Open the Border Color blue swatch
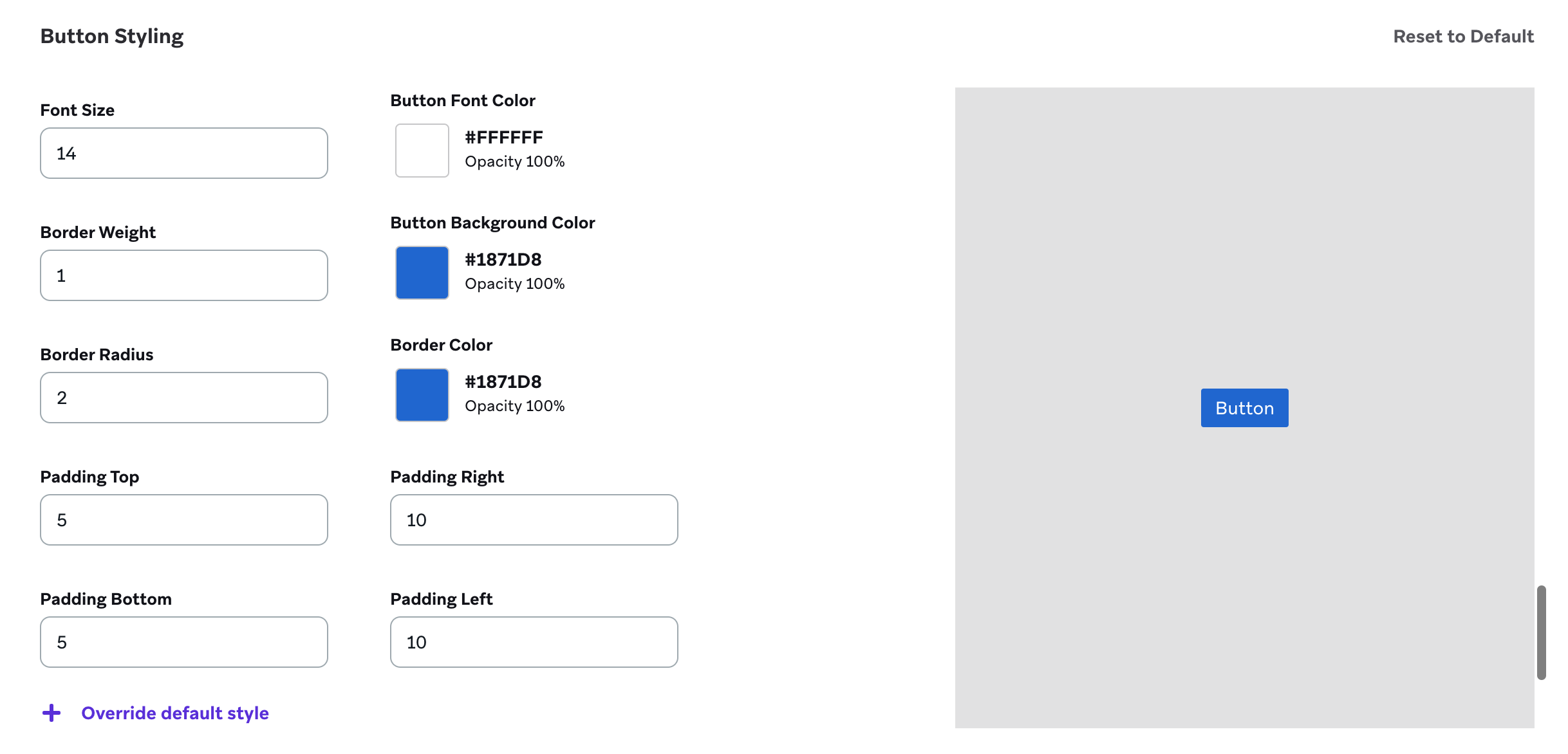The width and height of the screenshot is (1568, 754). 422,395
